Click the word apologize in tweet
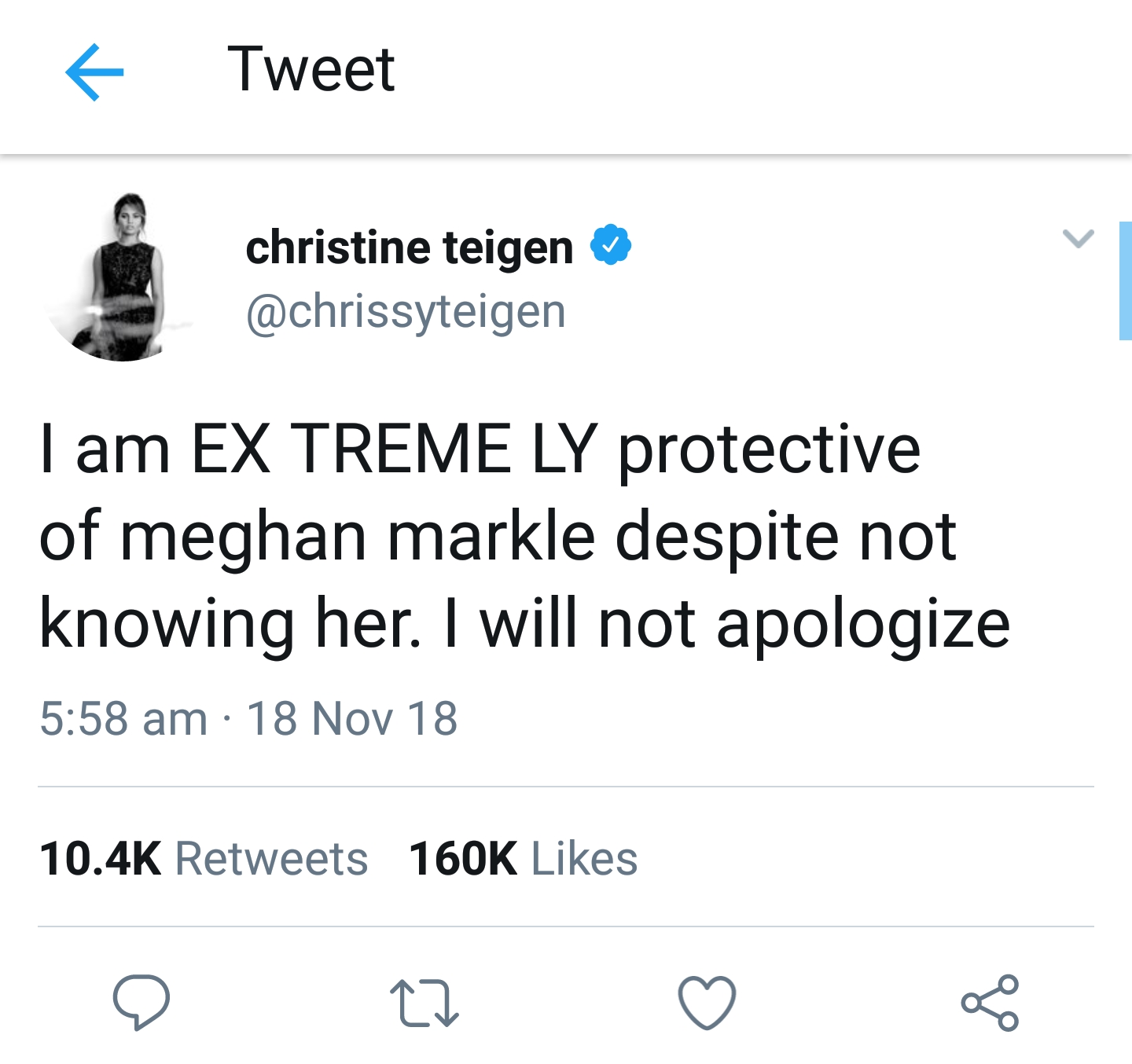 click(863, 625)
